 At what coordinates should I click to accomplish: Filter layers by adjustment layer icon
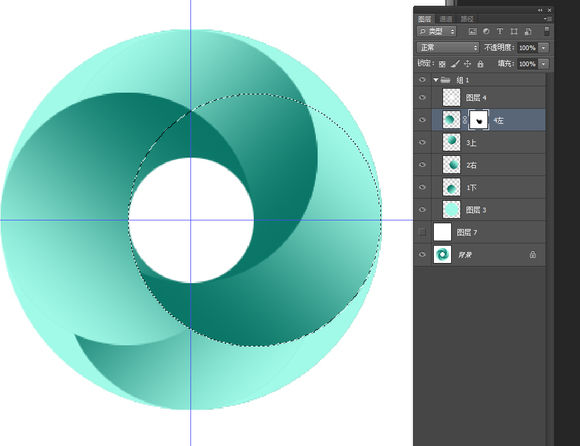click(486, 31)
